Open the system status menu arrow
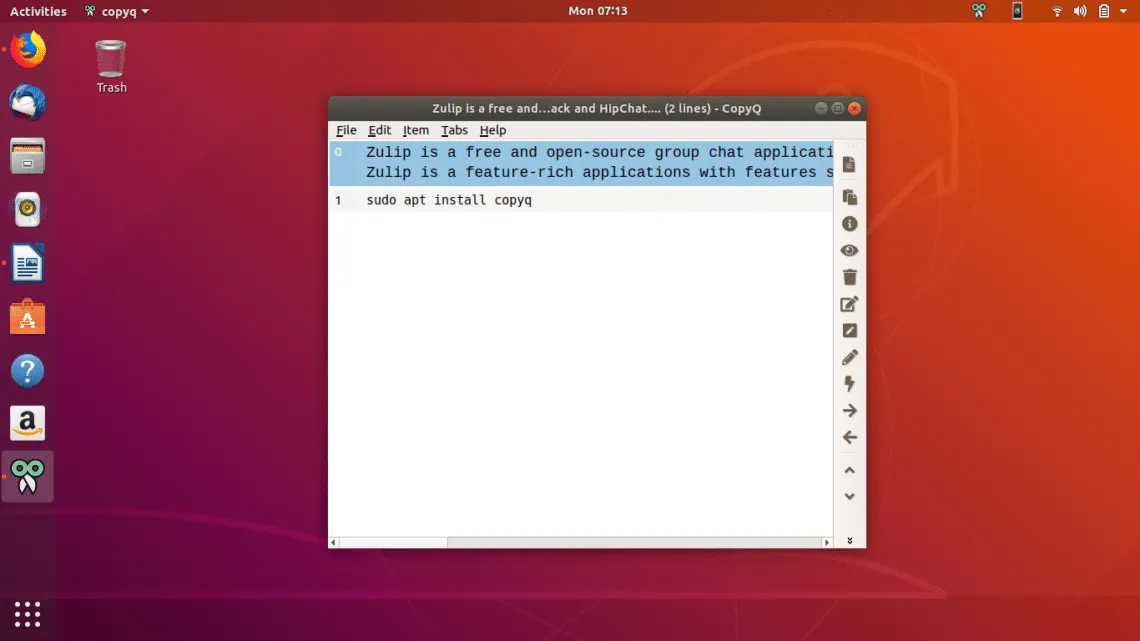Screen dimensions: 1140x641 [x=1125, y=11]
